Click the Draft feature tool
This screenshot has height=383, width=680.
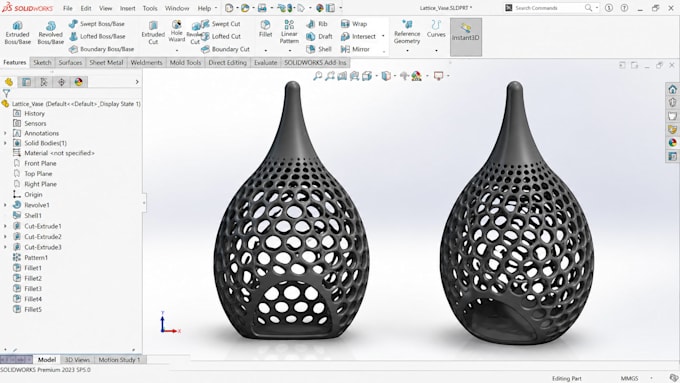tap(319, 36)
